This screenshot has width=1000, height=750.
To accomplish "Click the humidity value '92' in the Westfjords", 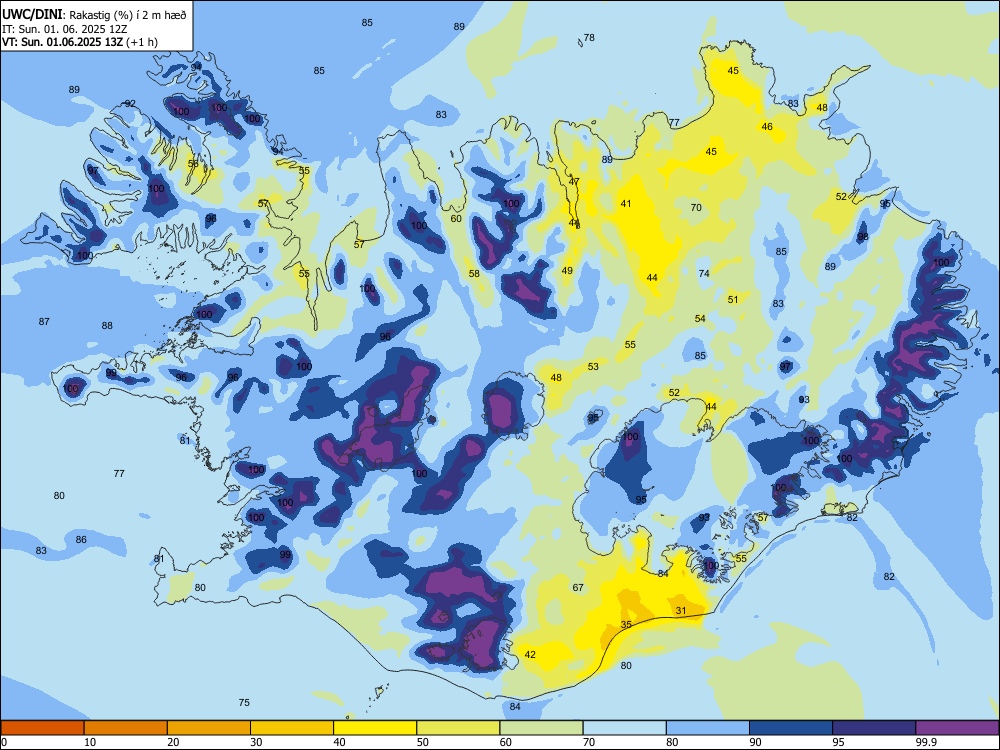I will (x=130, y=103).
